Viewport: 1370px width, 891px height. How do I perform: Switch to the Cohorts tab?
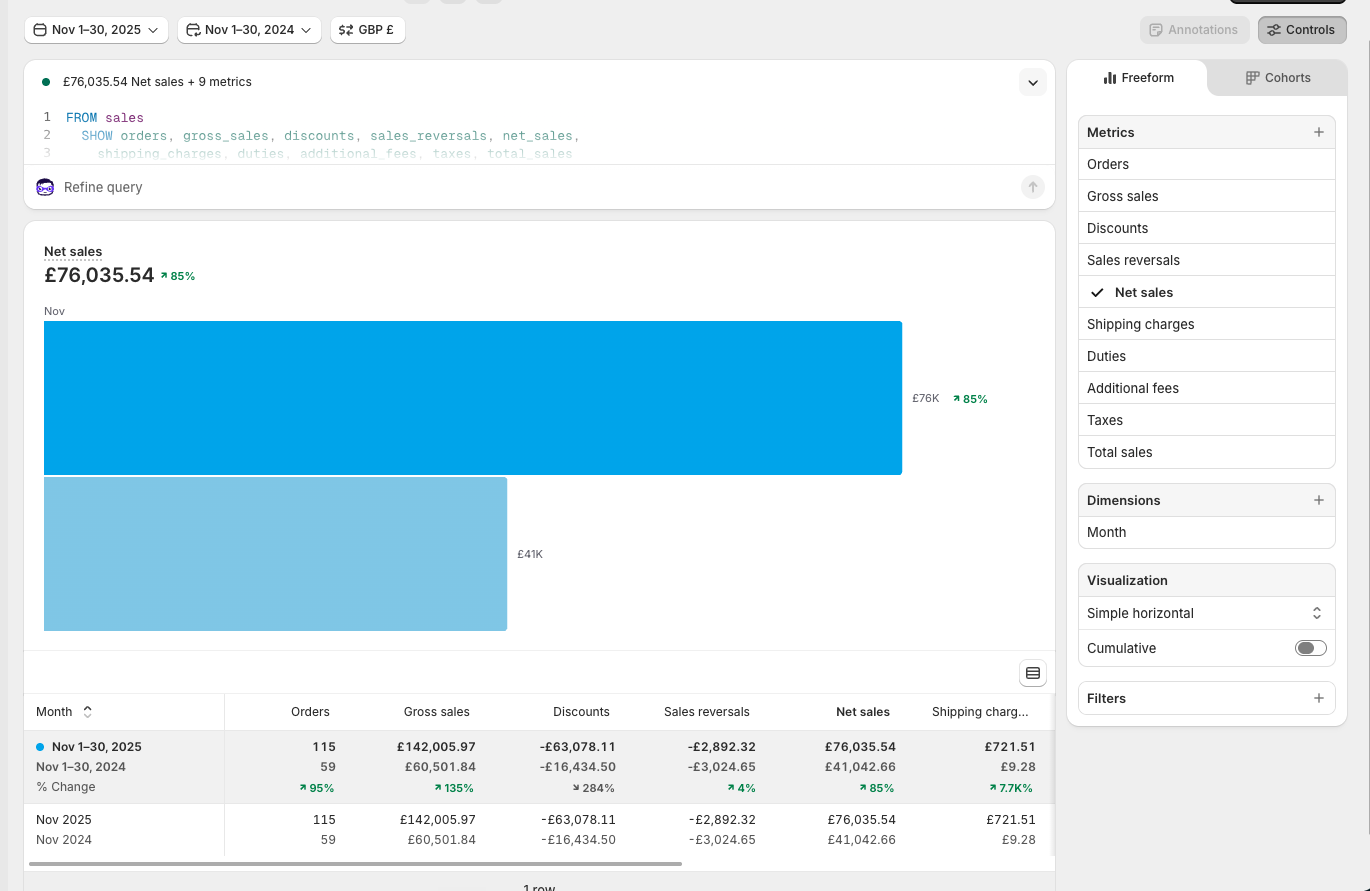click(x=1277, y=78)
